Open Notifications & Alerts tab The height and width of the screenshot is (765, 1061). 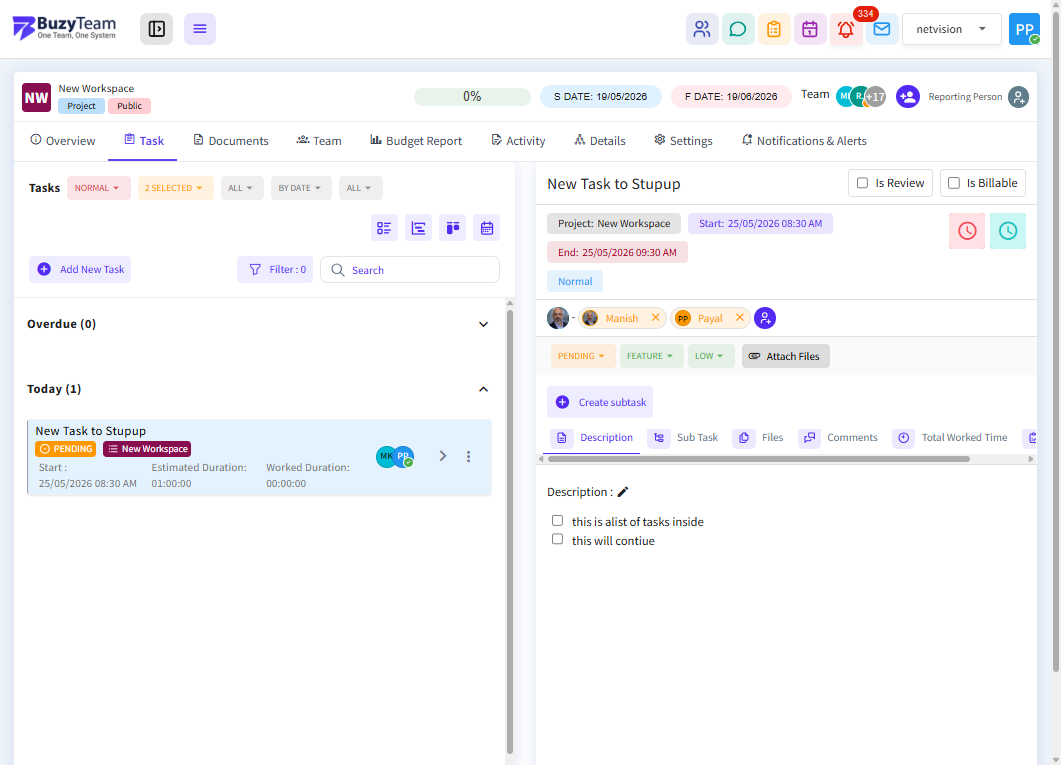click(805, 141)
